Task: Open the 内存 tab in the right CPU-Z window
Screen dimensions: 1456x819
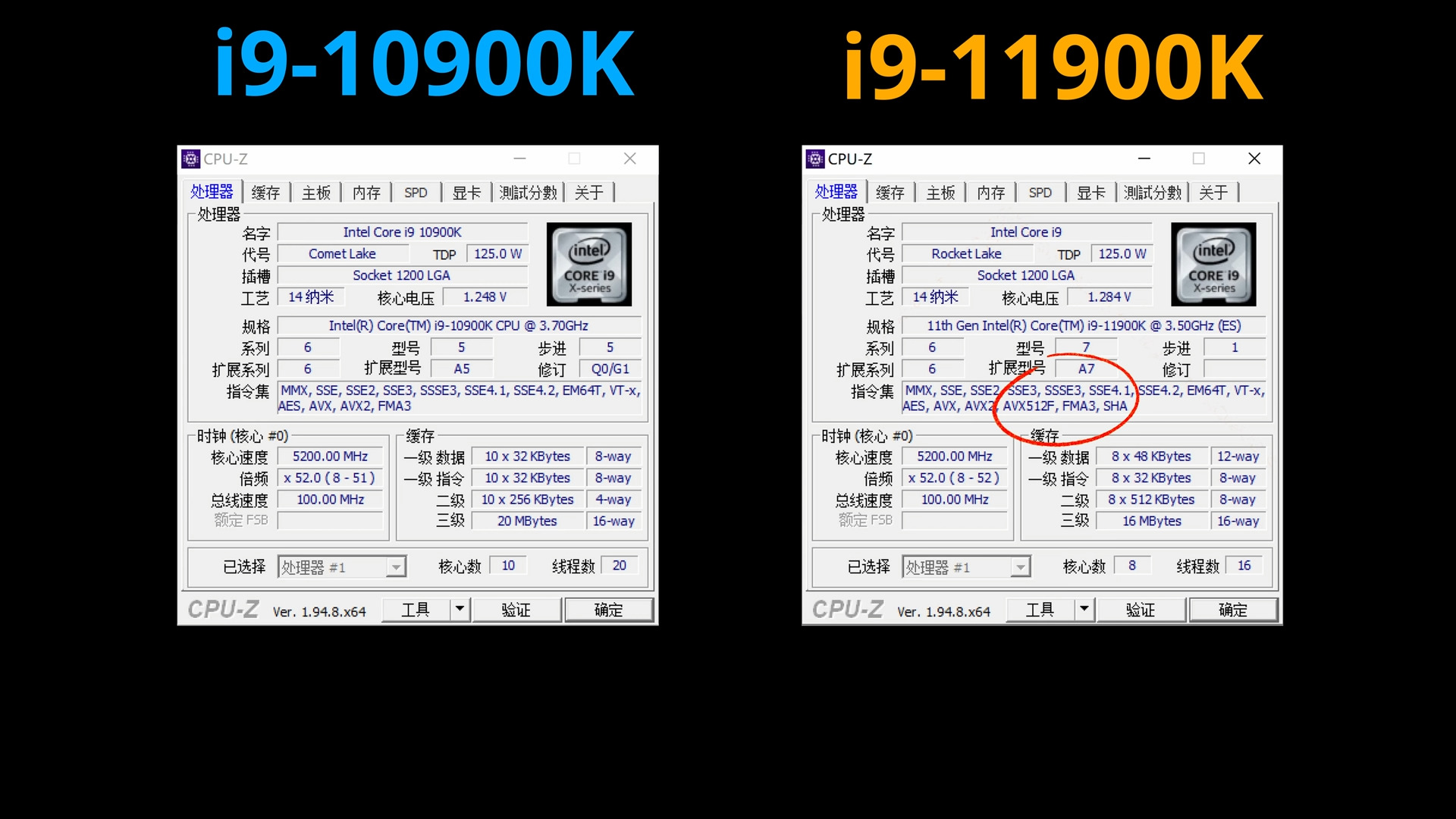Action: 990,193
